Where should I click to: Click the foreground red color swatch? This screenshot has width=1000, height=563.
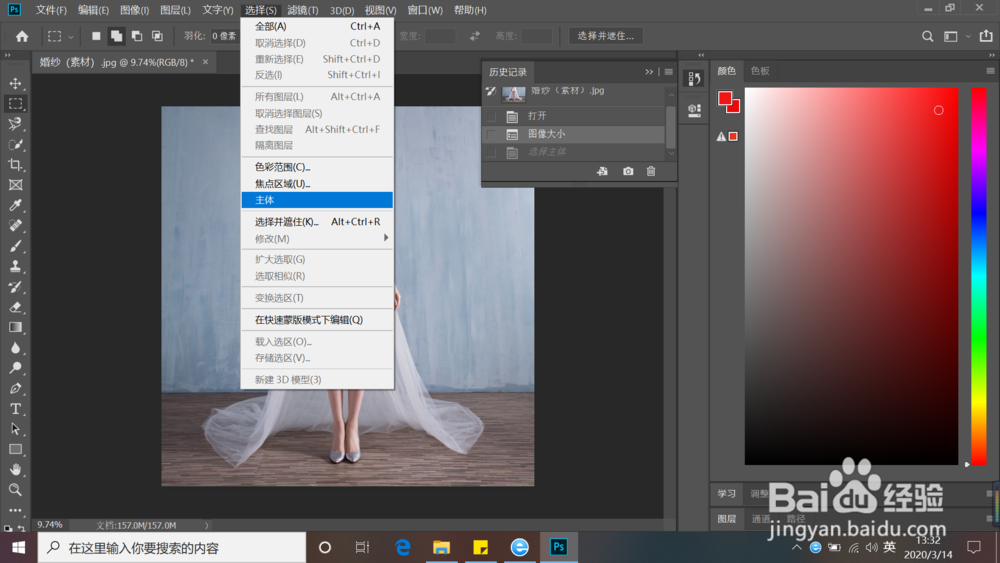click(724, 98)
